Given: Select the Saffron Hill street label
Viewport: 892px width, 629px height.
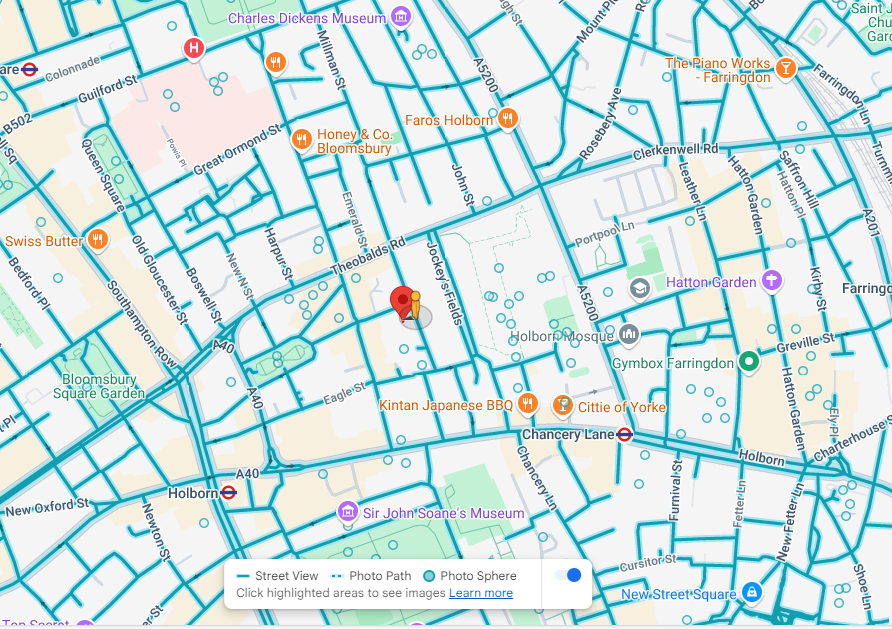Looking at the screenshot, I should click(x=799, y=180).
